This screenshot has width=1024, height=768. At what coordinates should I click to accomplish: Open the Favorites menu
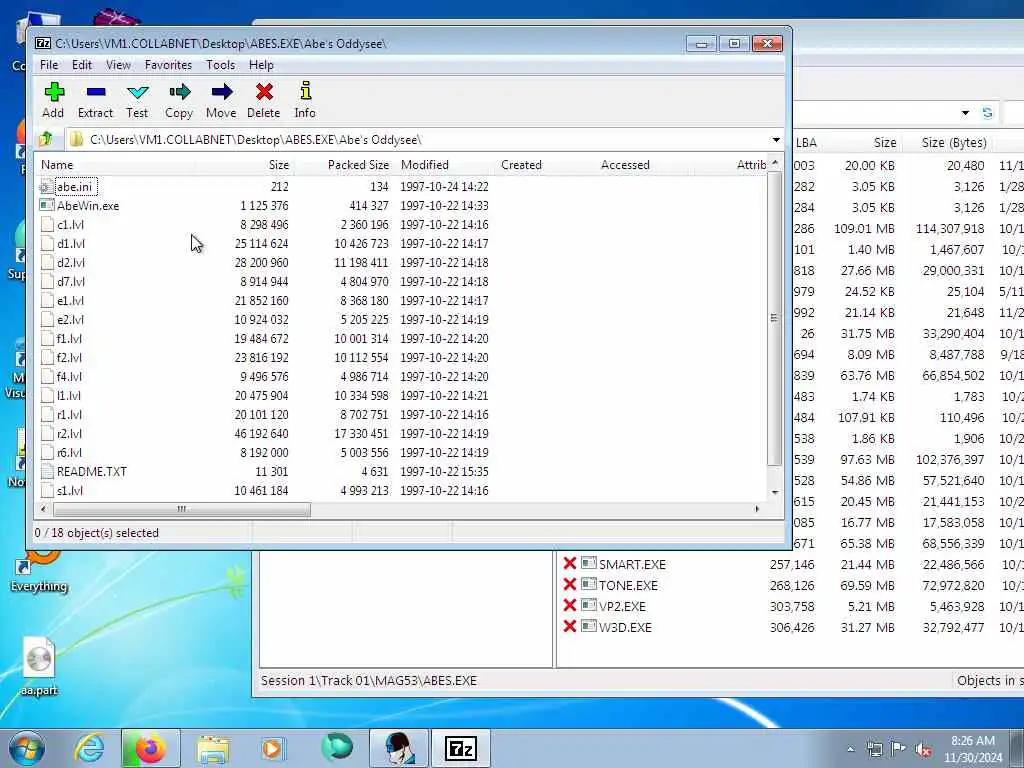click(x=168, y=65)
